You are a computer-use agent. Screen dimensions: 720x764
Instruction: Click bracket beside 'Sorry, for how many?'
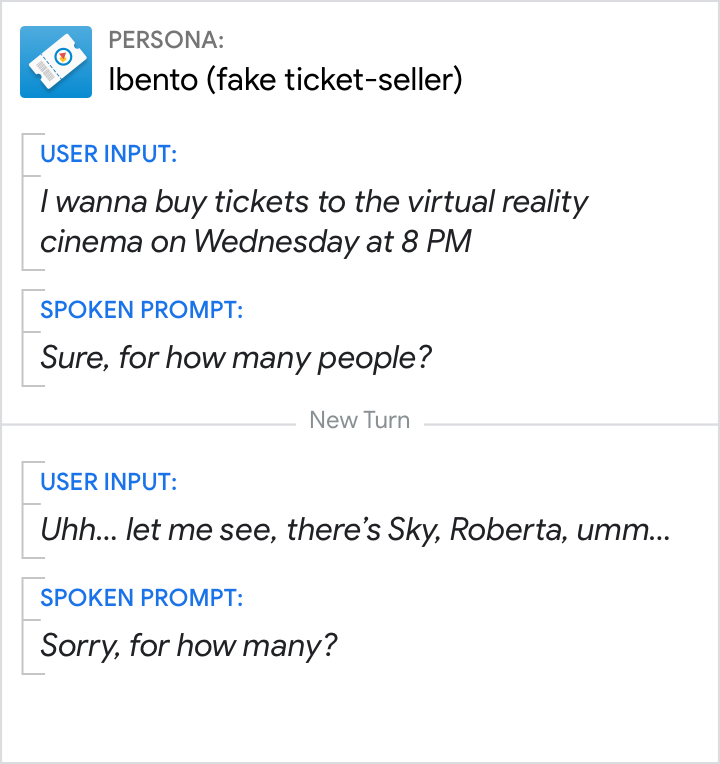(23, 626)
